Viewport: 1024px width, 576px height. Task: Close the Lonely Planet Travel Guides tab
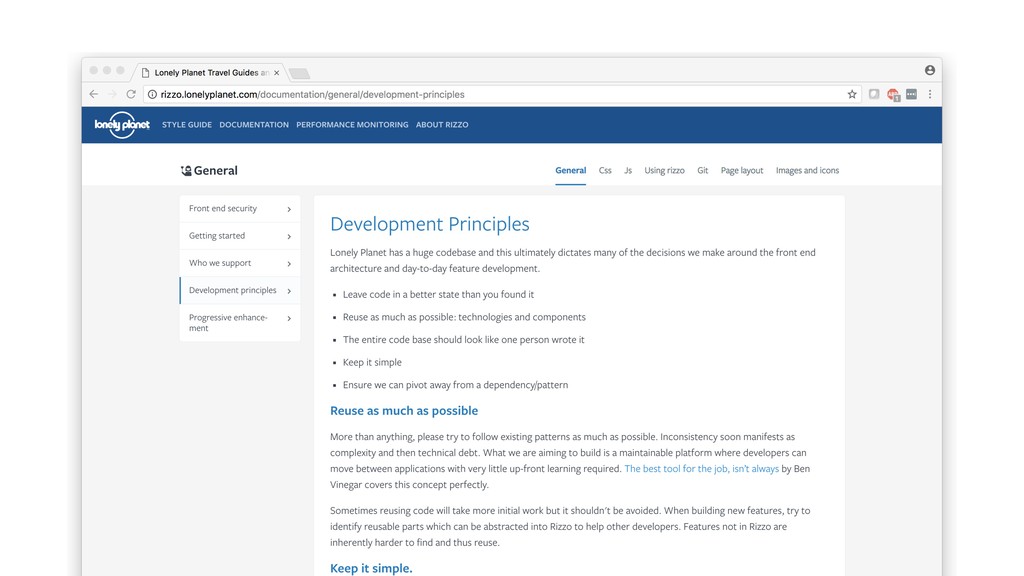pos(276,72)
